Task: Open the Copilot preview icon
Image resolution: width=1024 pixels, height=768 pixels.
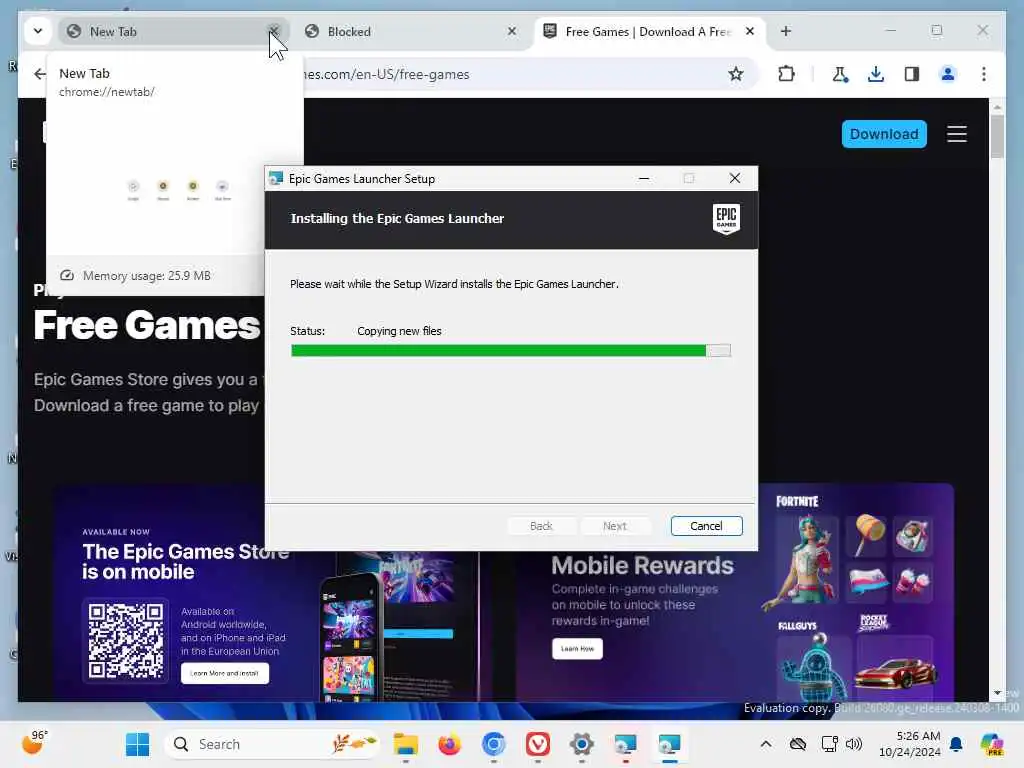Action: click(x=992, y=744)
